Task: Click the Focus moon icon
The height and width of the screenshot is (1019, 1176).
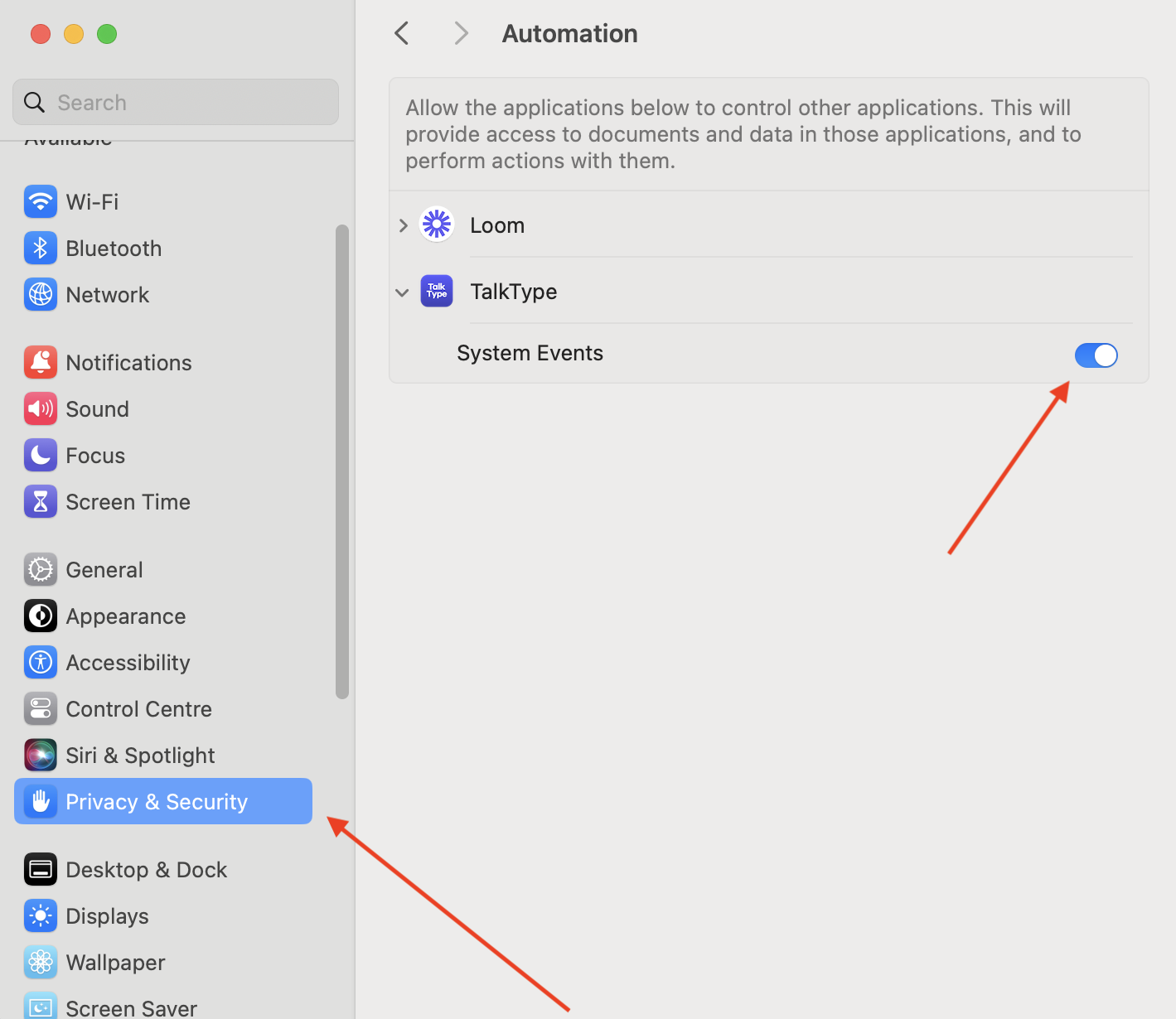Action: (x=41, y=455)
